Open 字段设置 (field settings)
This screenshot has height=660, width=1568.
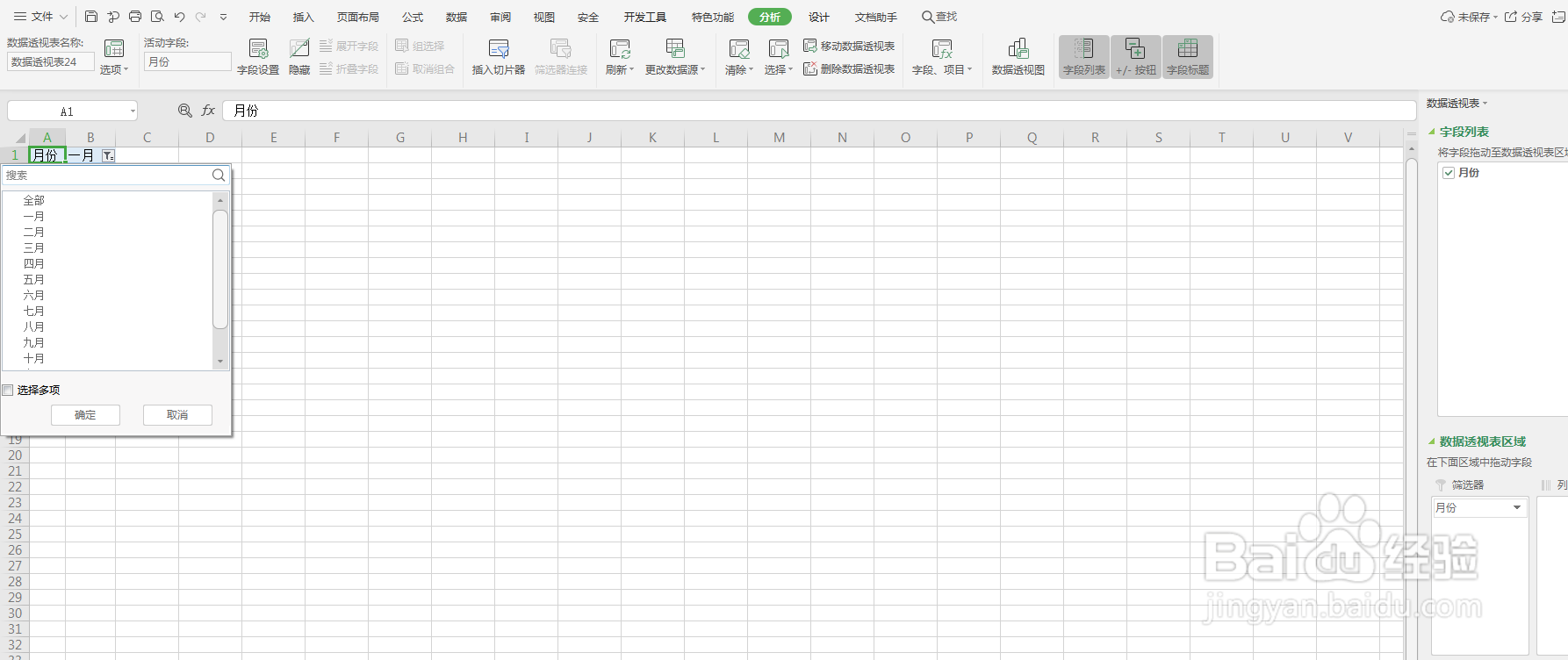[258, 57]
